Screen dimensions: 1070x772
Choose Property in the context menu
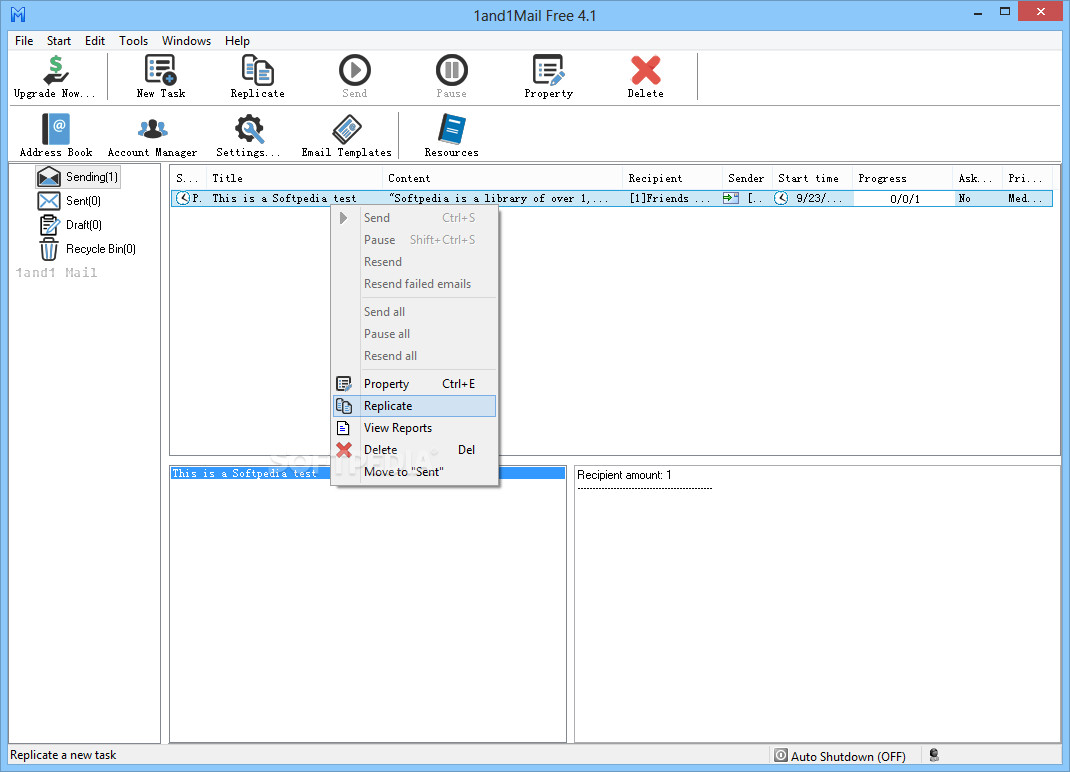click(414, 384)
